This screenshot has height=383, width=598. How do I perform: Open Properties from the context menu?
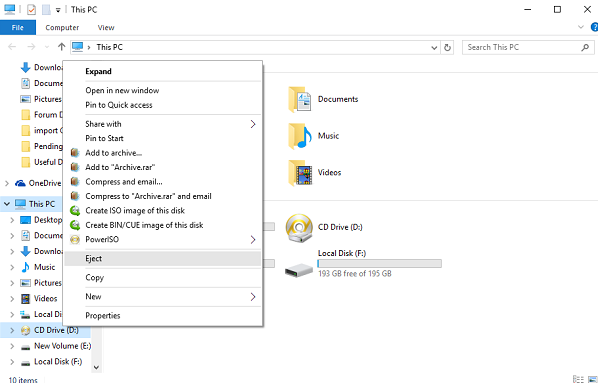(162, 315)
